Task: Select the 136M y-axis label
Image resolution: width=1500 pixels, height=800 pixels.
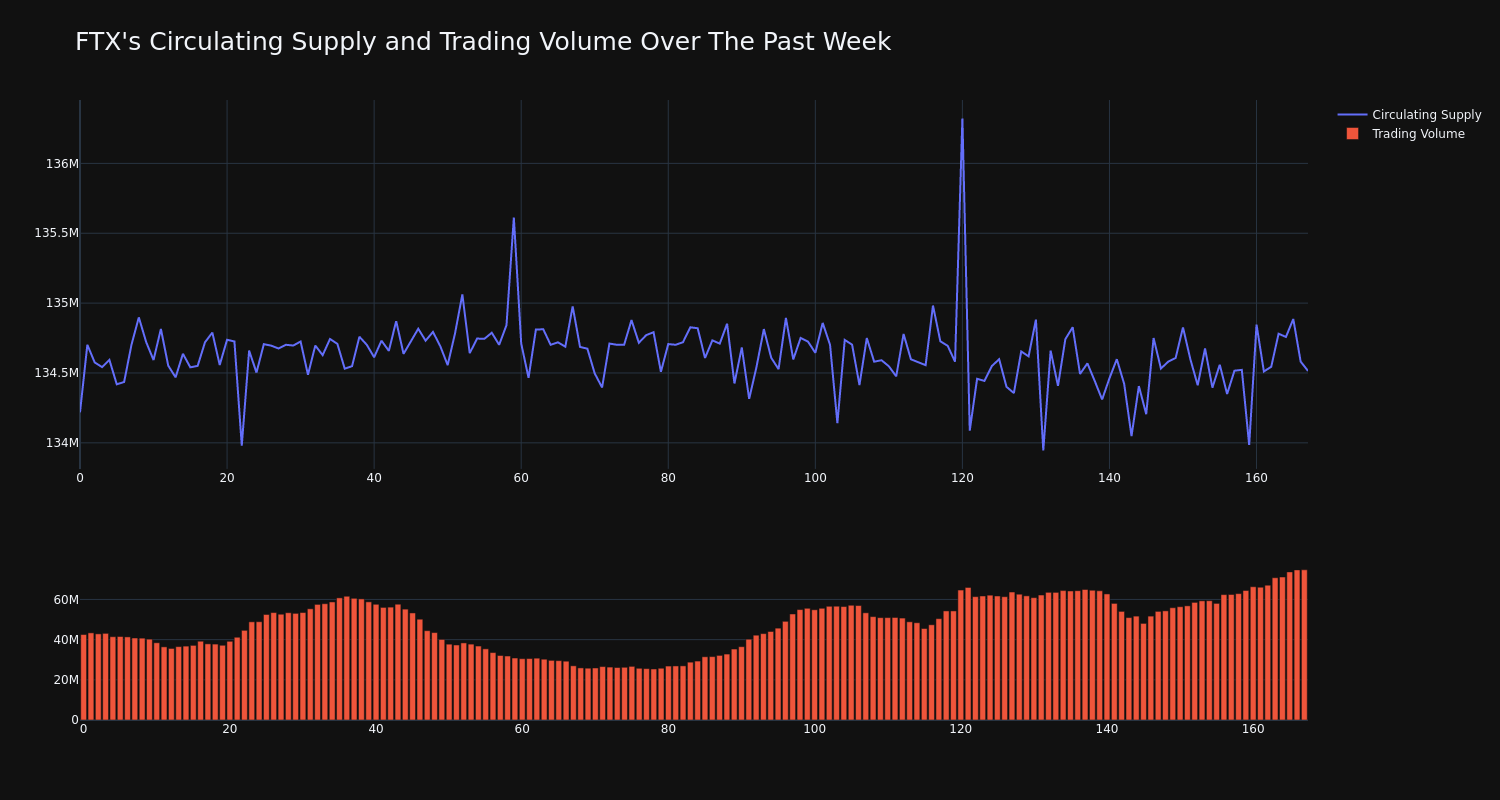Action: (62, 164)
